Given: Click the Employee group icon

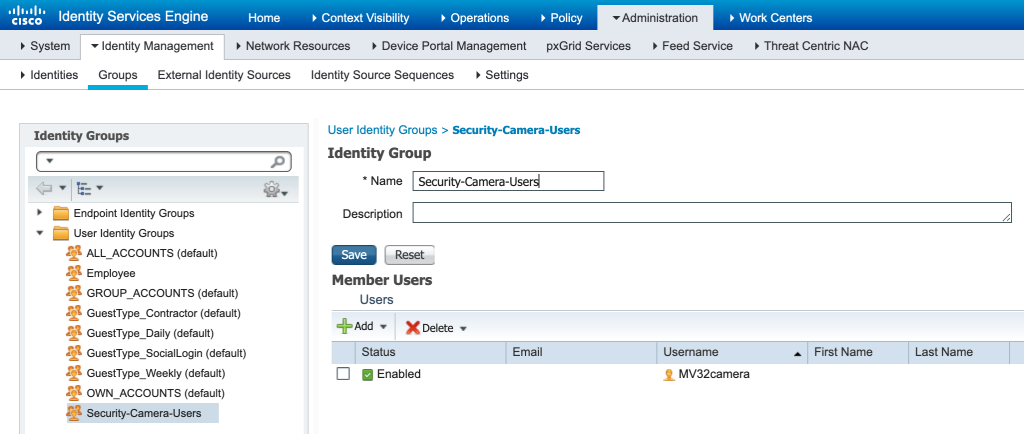Looking at the screenshot, I should [74, 273].
